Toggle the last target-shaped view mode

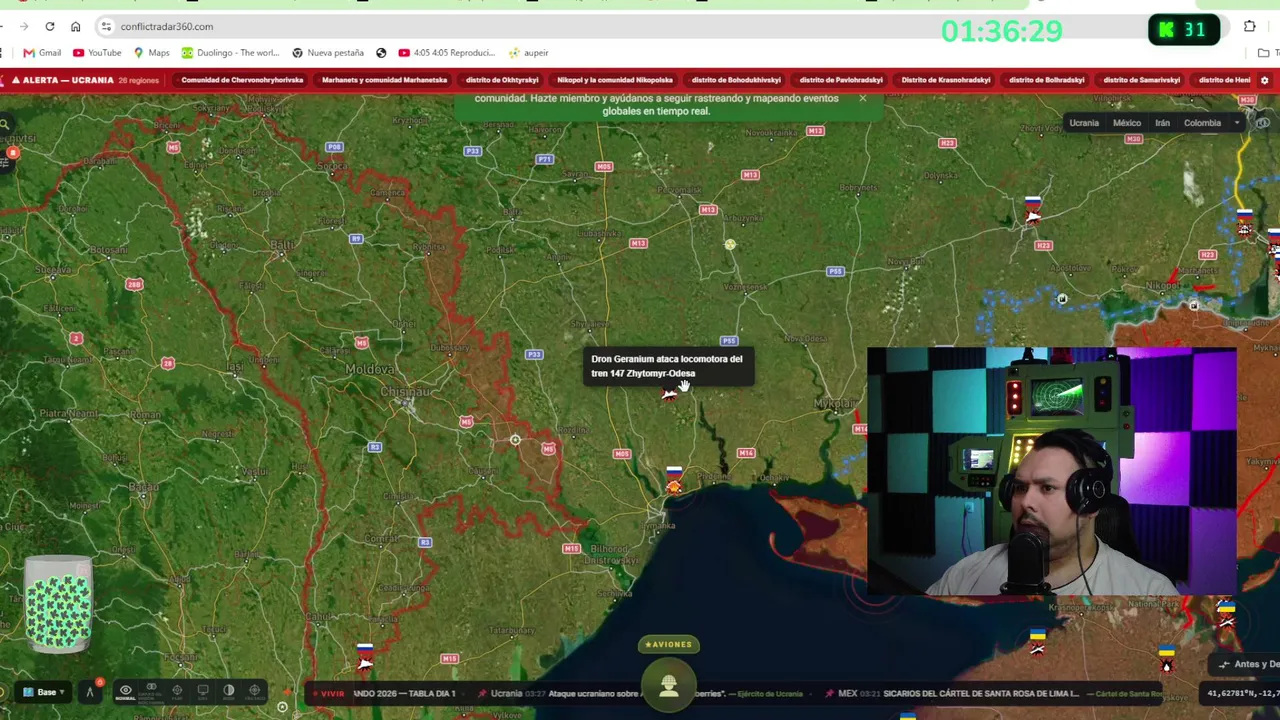tap(255, 691)
